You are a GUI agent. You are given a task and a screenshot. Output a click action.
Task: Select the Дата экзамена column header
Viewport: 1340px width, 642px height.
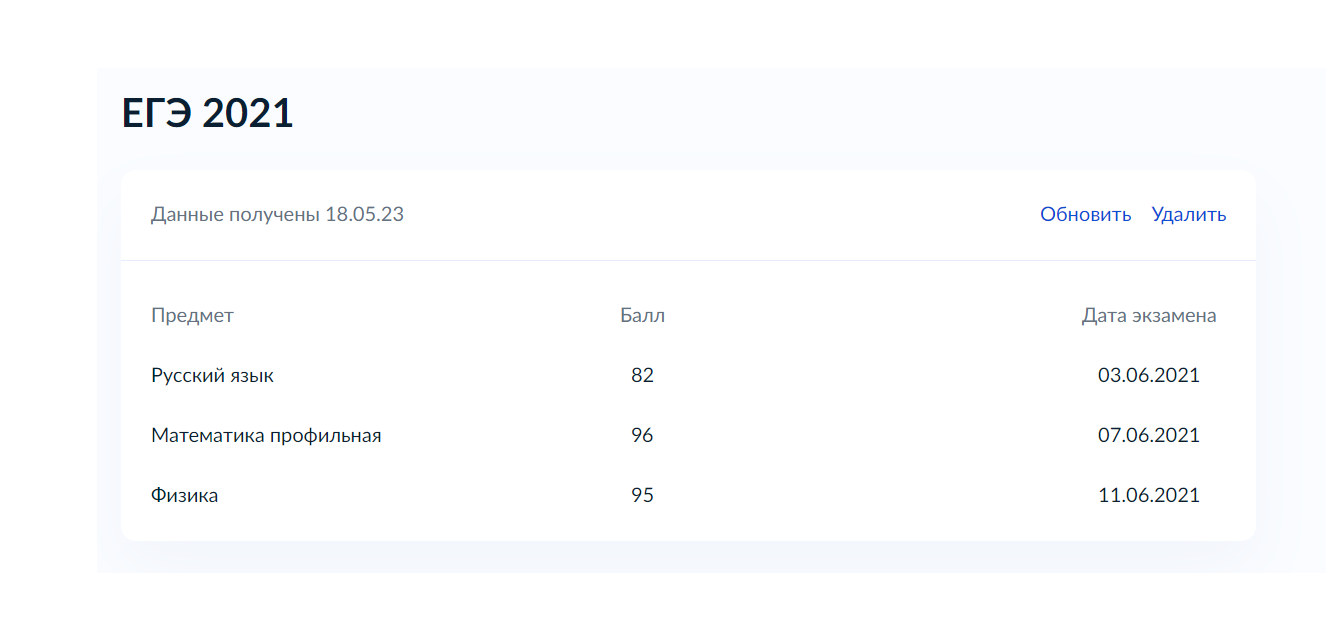pos(1149,316)
